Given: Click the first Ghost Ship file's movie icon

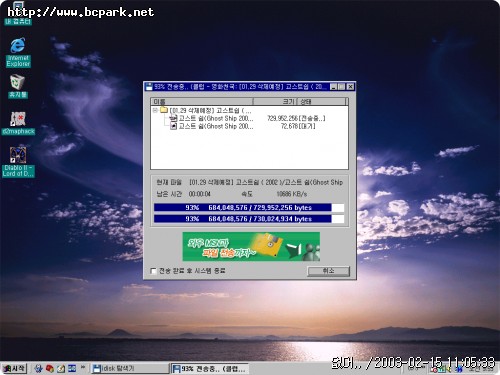Looking at the screenshot, I should click(x=173, y=118).
